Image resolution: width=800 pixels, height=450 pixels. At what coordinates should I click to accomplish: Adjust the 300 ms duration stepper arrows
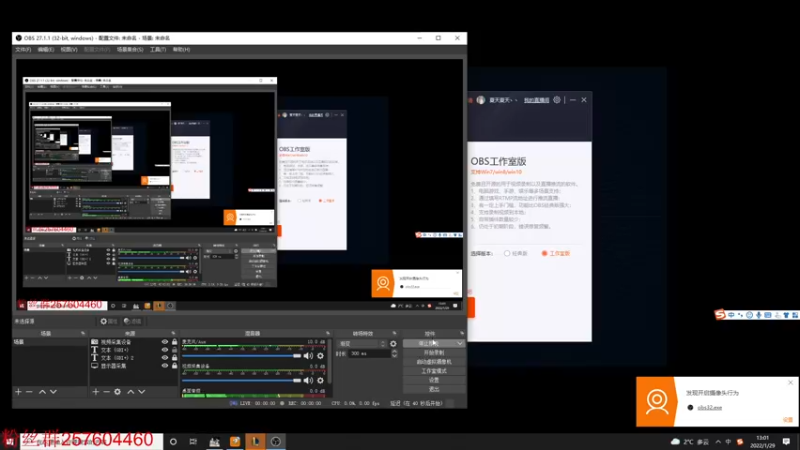394,353
